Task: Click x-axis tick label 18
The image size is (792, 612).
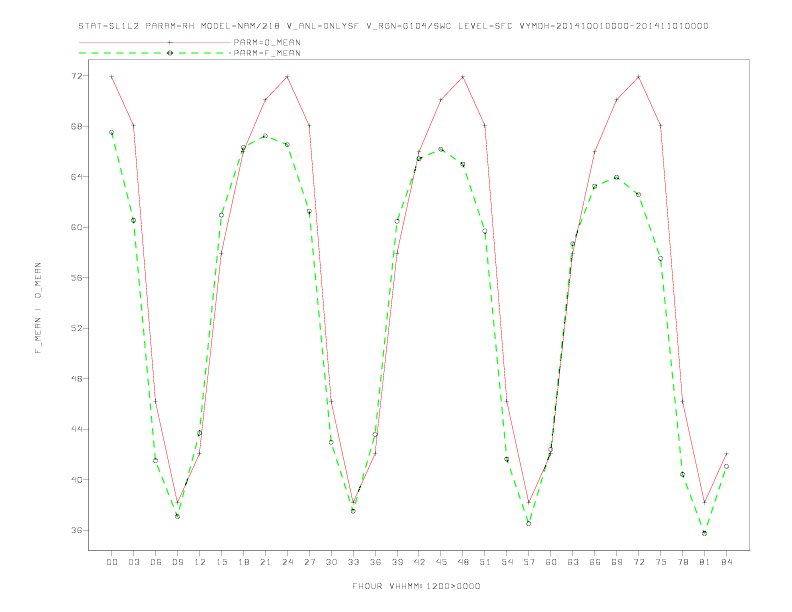Action: (x=243, y=562)
